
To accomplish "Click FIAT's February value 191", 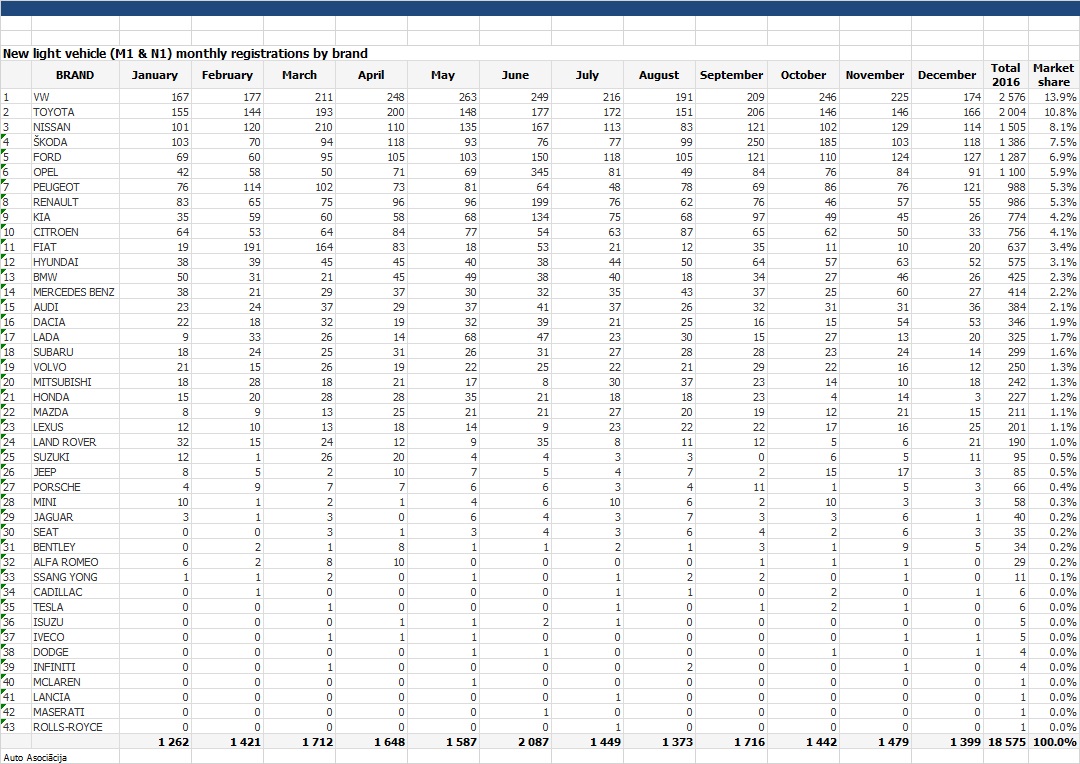I will coord(227,247).
